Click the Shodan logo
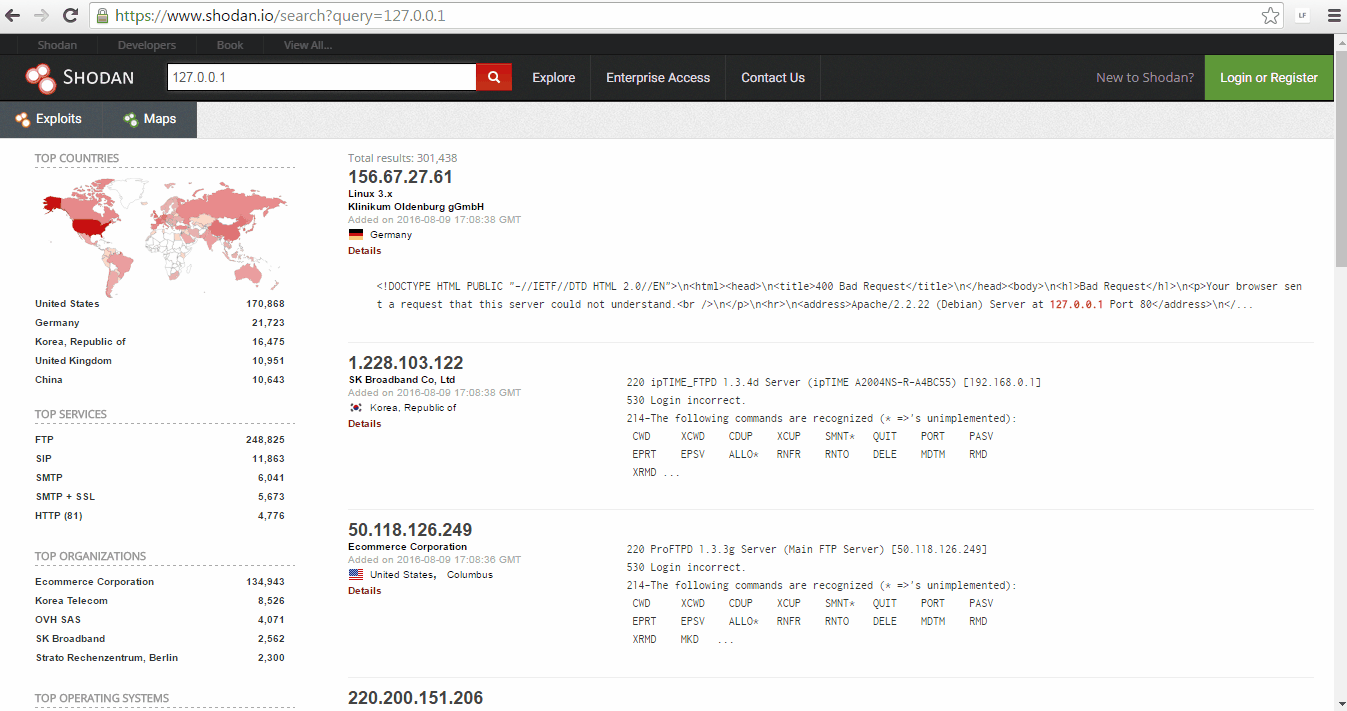Screen dimensions: 1347x711 click(80, 78)
